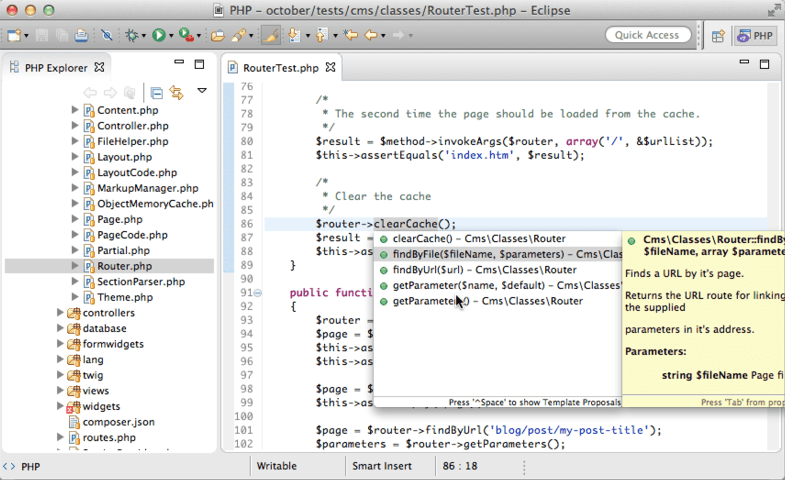
Task: Select the PHP perspective button
Action: (756, 36)
